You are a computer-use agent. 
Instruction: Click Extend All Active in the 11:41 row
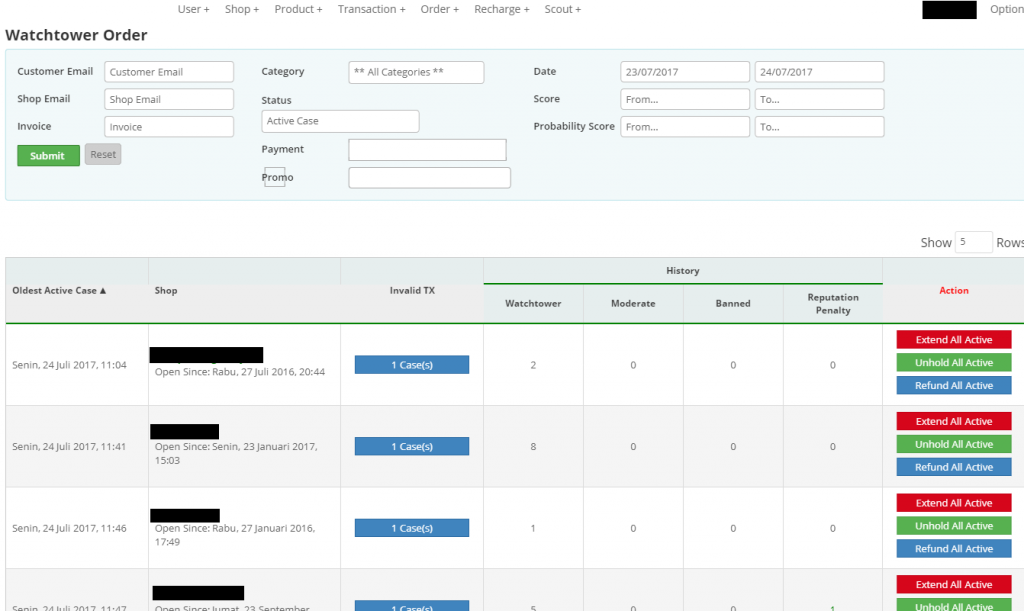click(953, 421)
